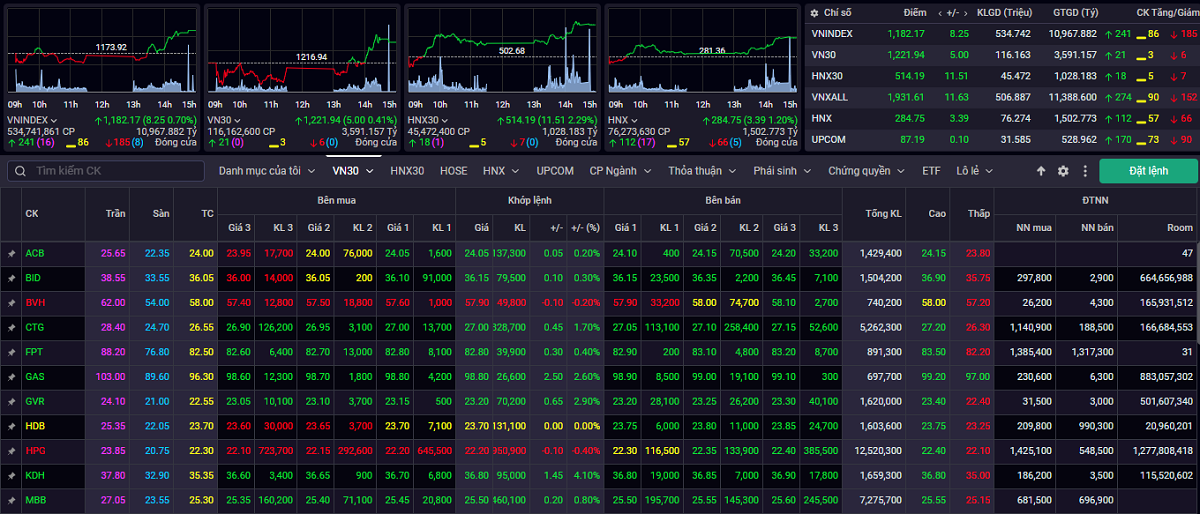Click the Trần column header
The width and height of the screenshot is (1200, 514).
(116, 213)
